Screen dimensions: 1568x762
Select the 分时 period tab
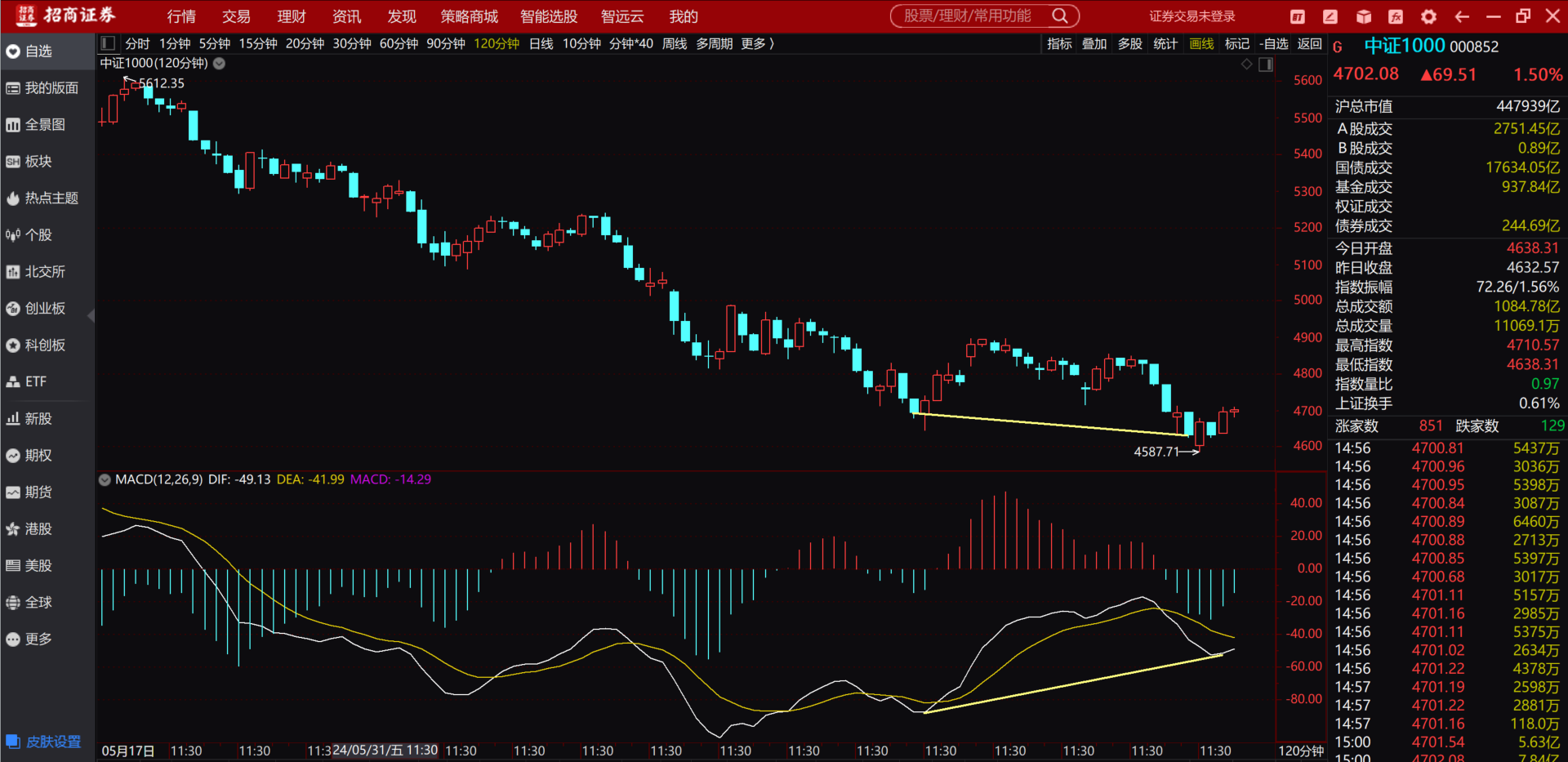[137, 43]
